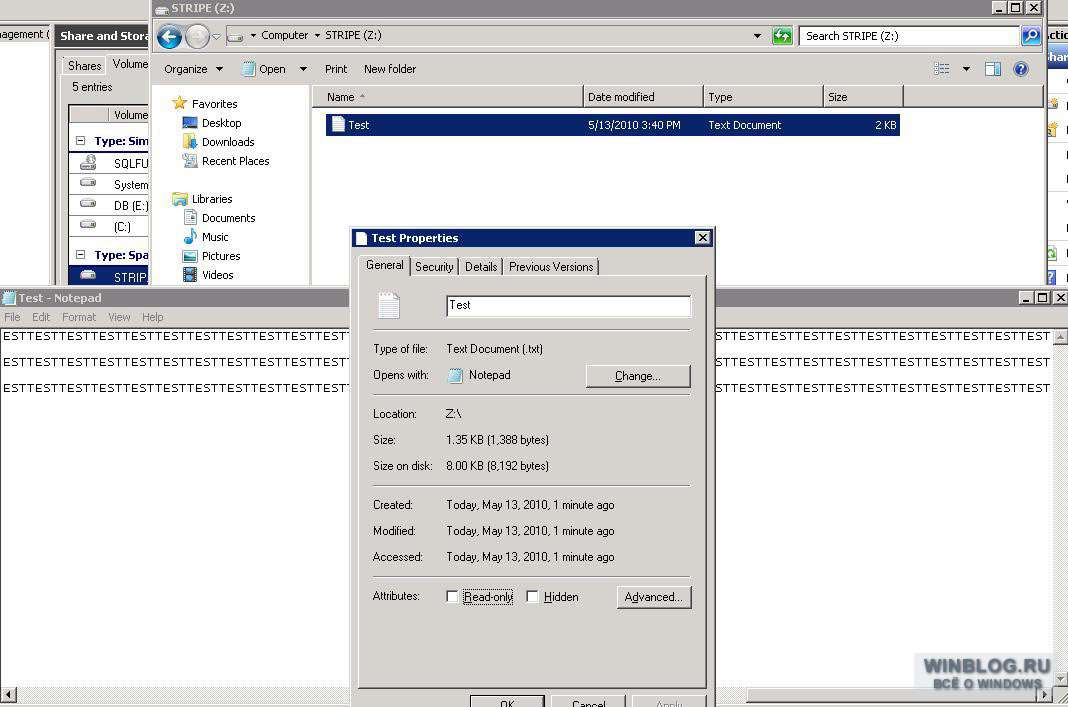Click the Print toolbar button
Viewport: 1068px width, 707px height.
click(x=336, y=69)
